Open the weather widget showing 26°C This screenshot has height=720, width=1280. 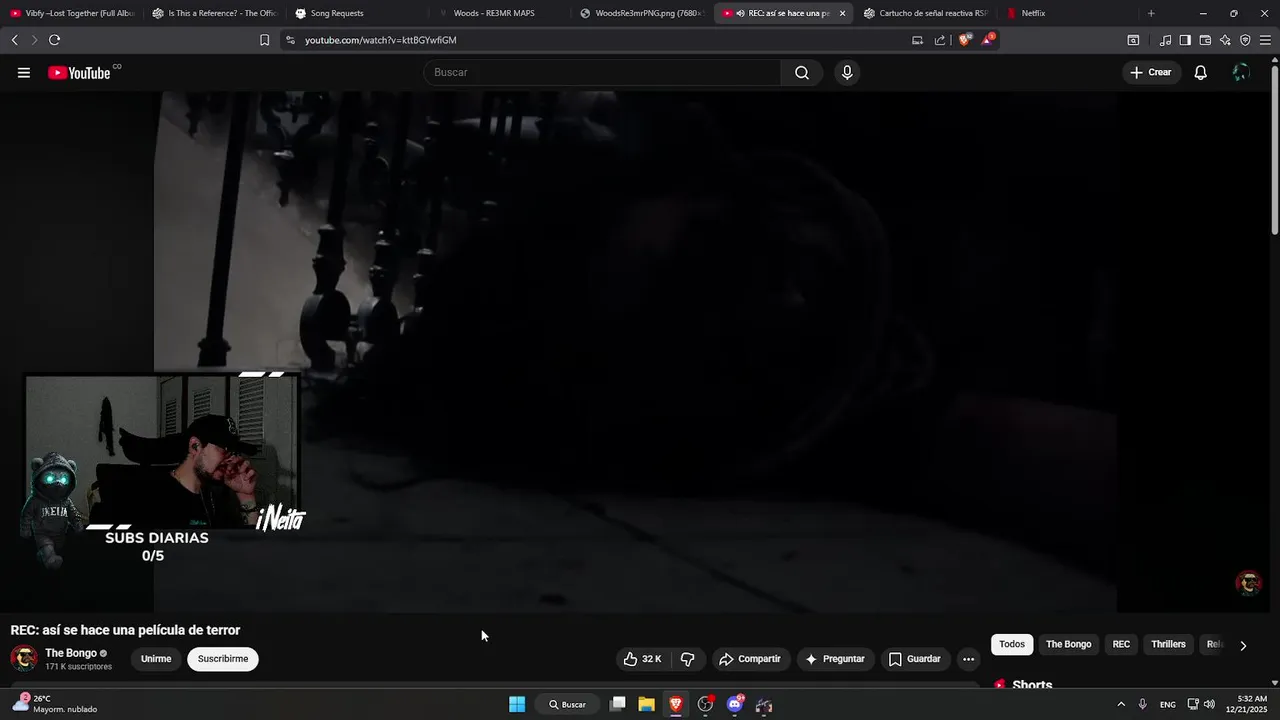[x=55, y=703]
